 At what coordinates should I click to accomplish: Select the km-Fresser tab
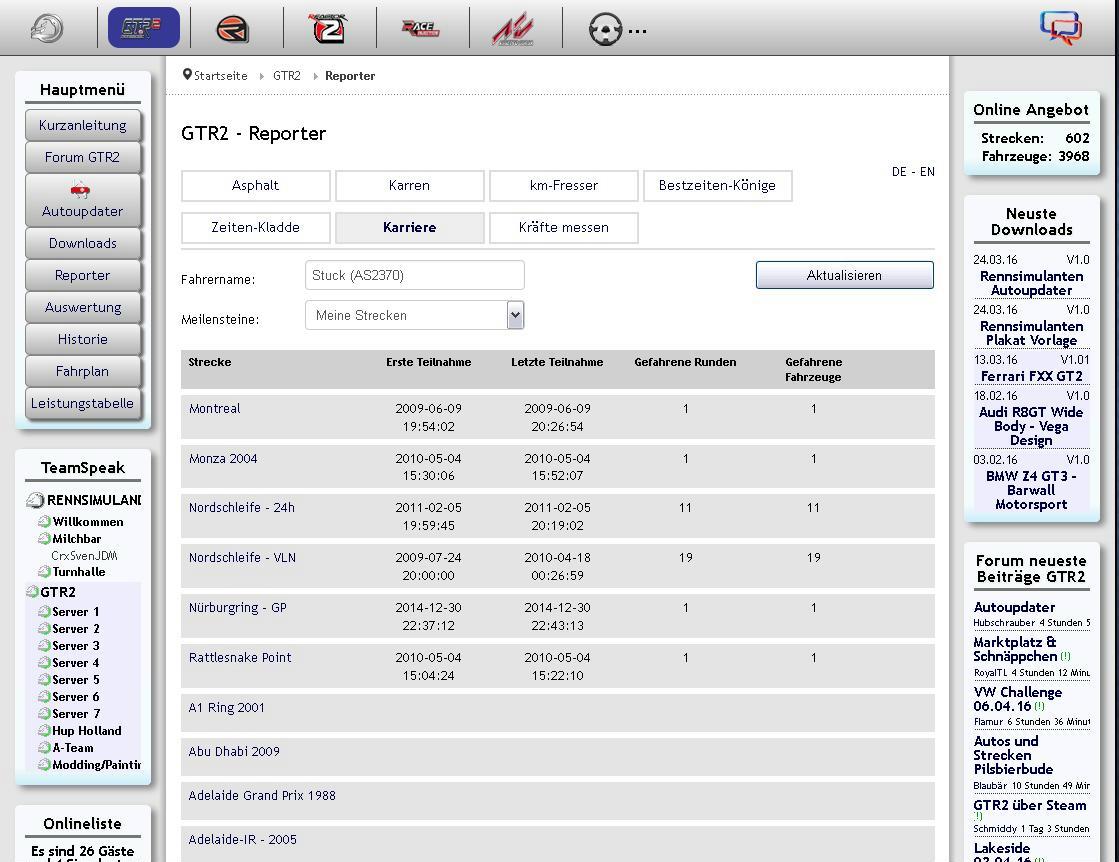[563, 185]
